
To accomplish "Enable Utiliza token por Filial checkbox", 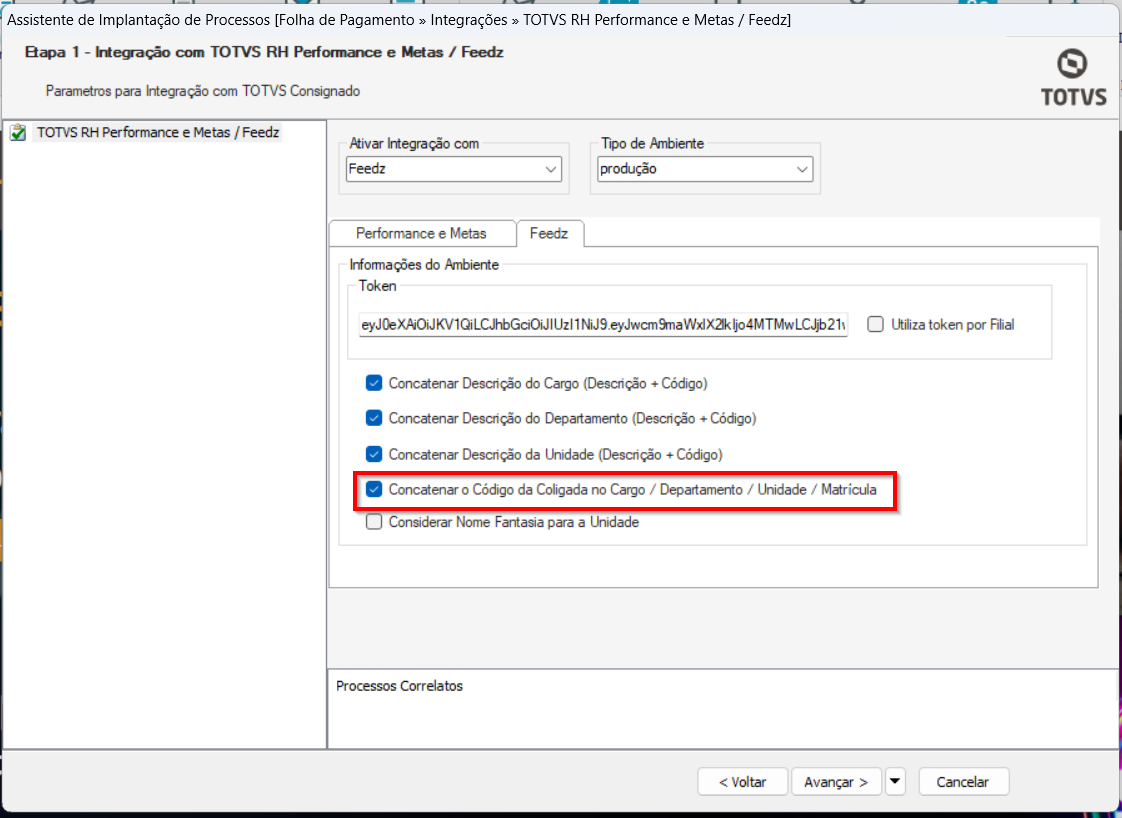I will pyautogui.click(x=875, y=324).
